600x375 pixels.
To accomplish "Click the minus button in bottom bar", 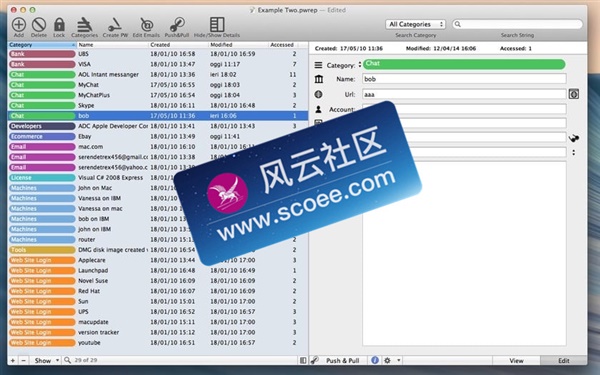I will click(23, 360).
